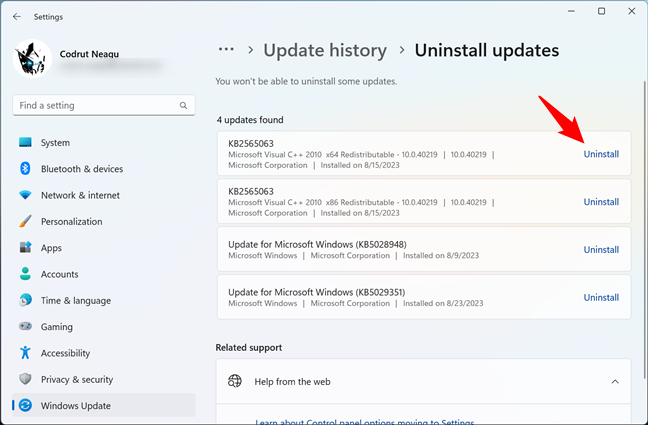Open the user profile avatar
The width and height of the screenshot is (648, 425).
pyautogui.click(x=32, y=59)
